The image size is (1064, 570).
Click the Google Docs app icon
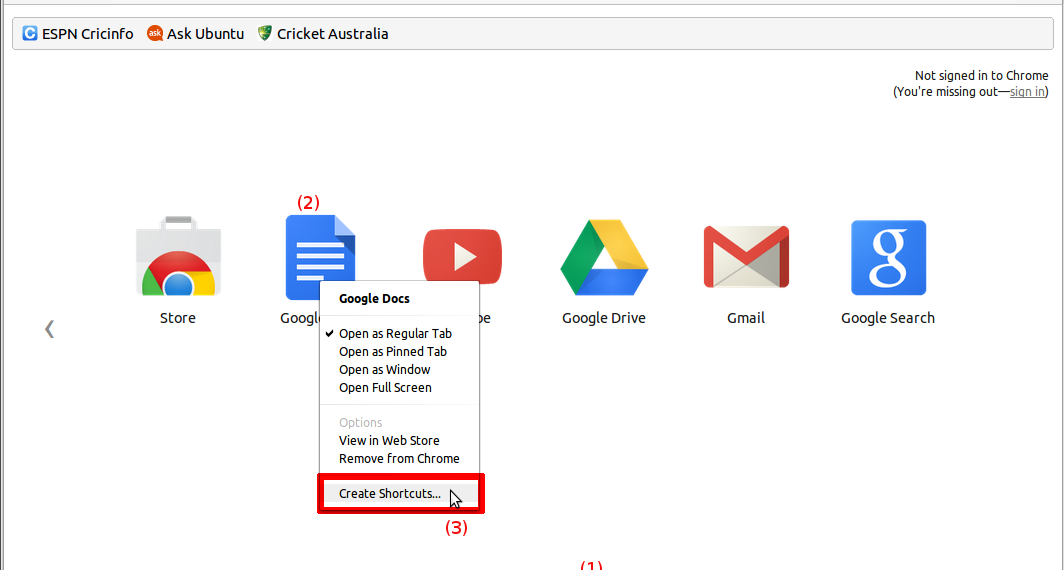(320, 256)
